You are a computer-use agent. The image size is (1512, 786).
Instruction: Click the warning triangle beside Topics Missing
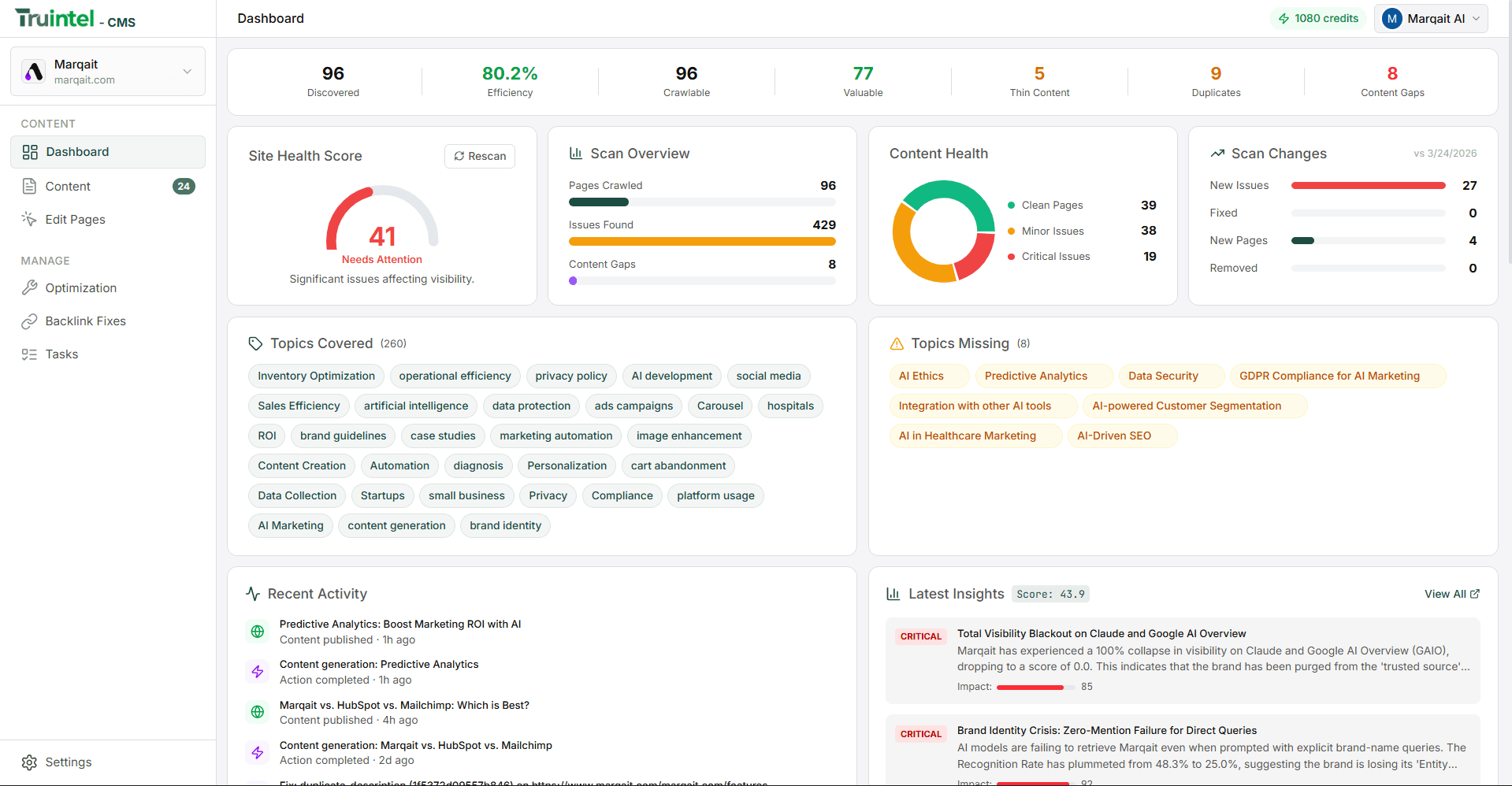(x=897, y=343)
